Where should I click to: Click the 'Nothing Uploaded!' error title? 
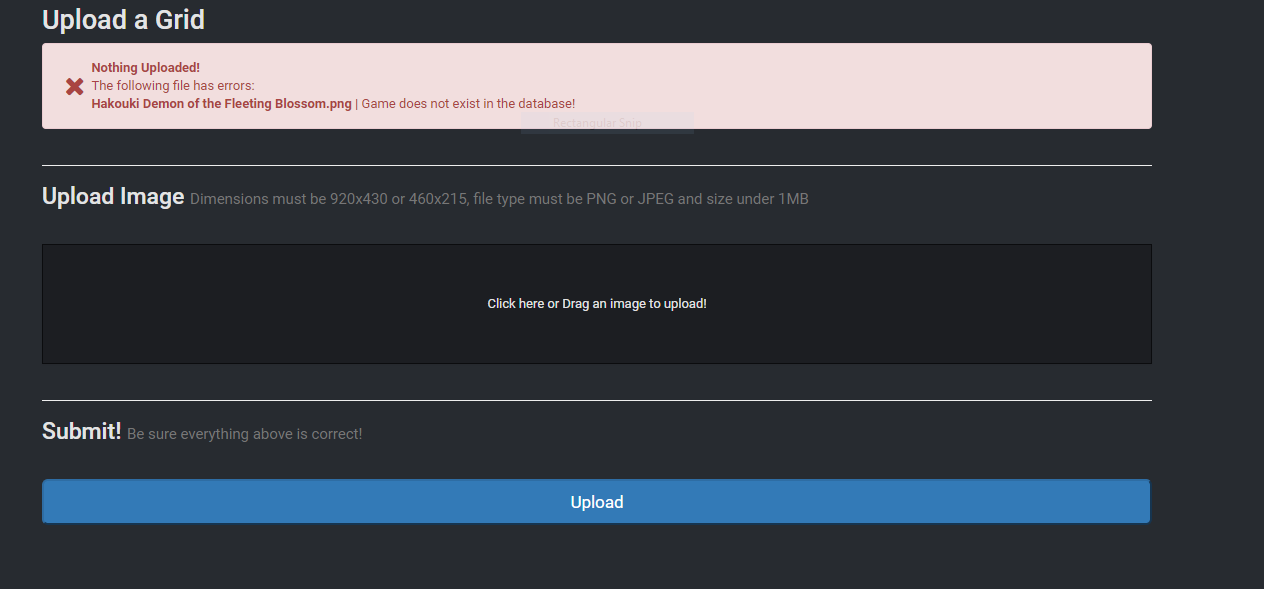tap(145, 67)
